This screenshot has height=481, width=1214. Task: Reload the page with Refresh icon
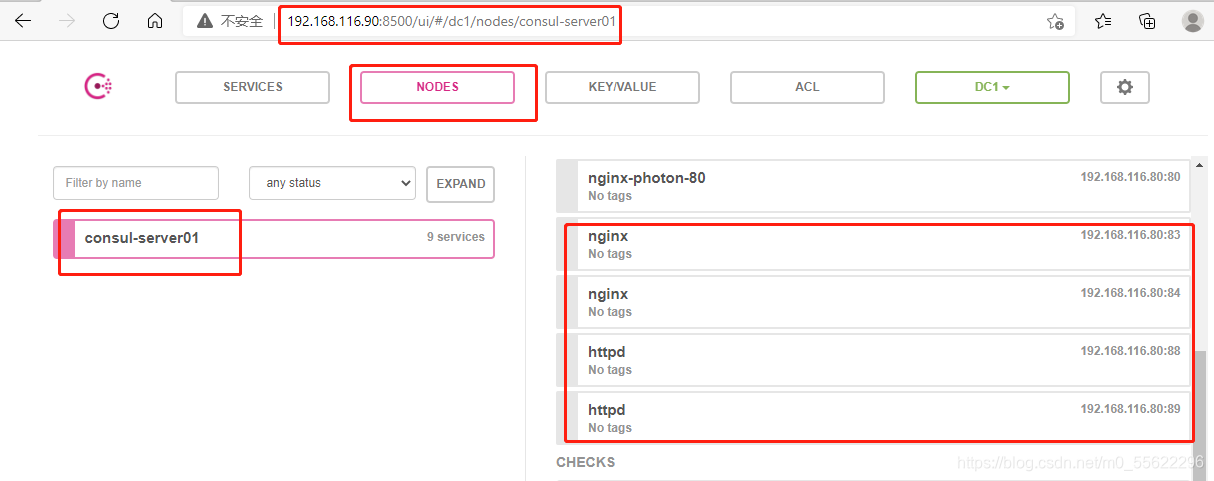[111, 20]
